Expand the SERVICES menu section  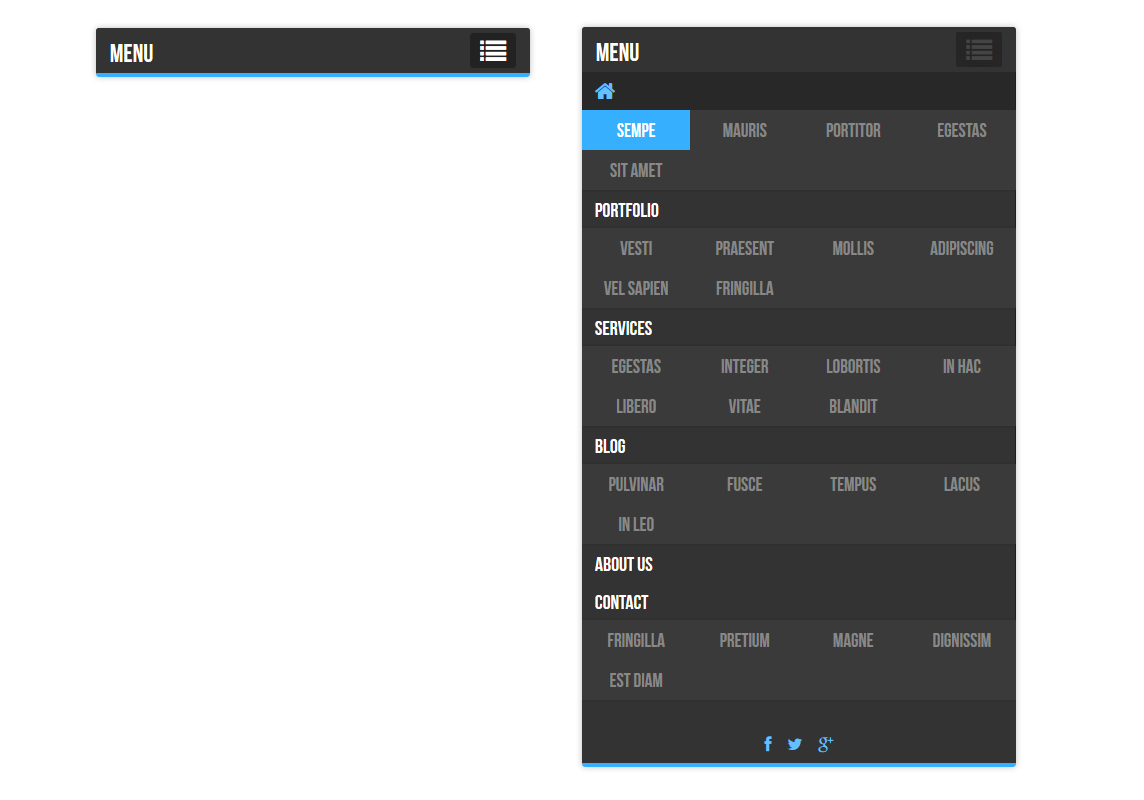[x=623, y=328]
